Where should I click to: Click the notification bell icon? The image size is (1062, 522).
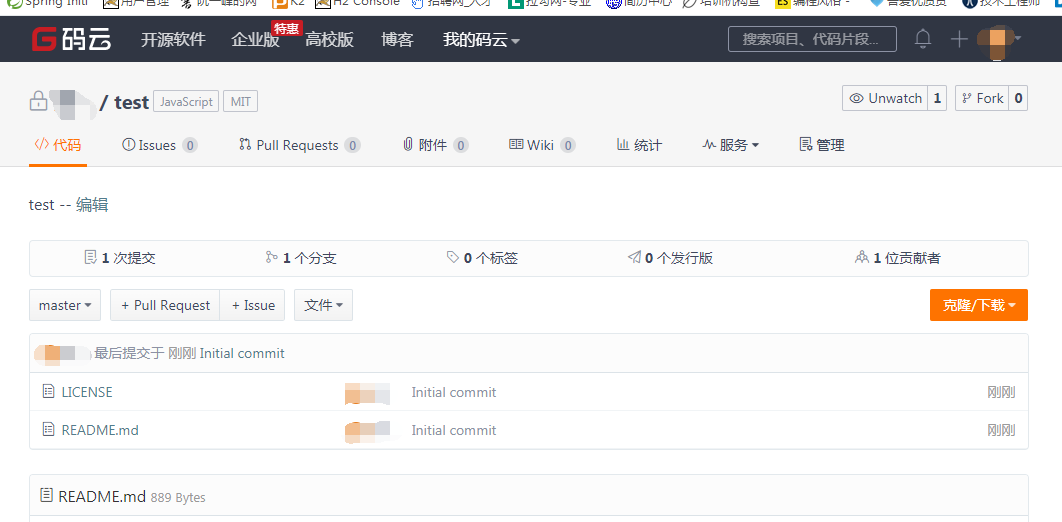coord(923,39)
